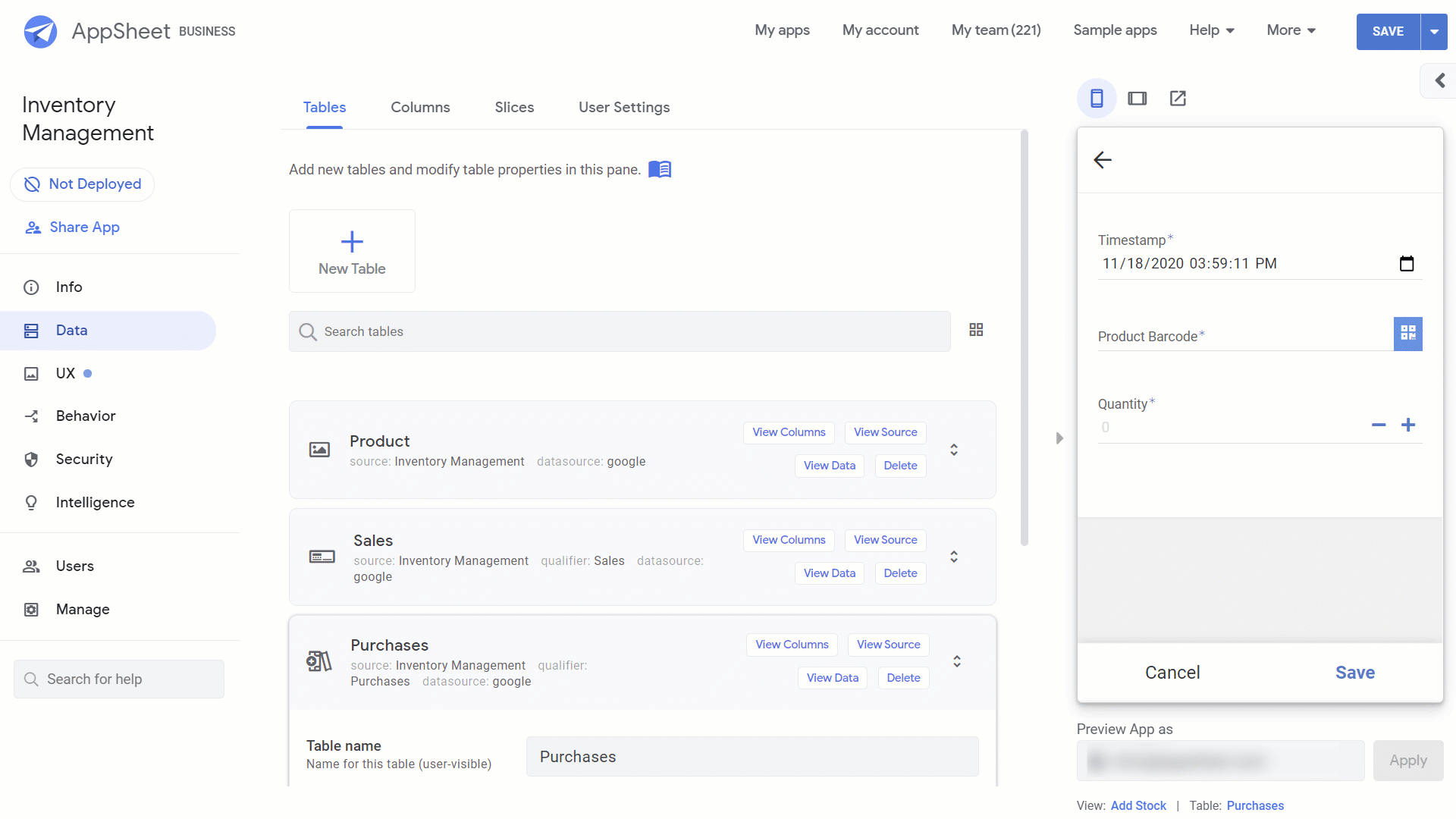Expand the Product table row options

956,449
